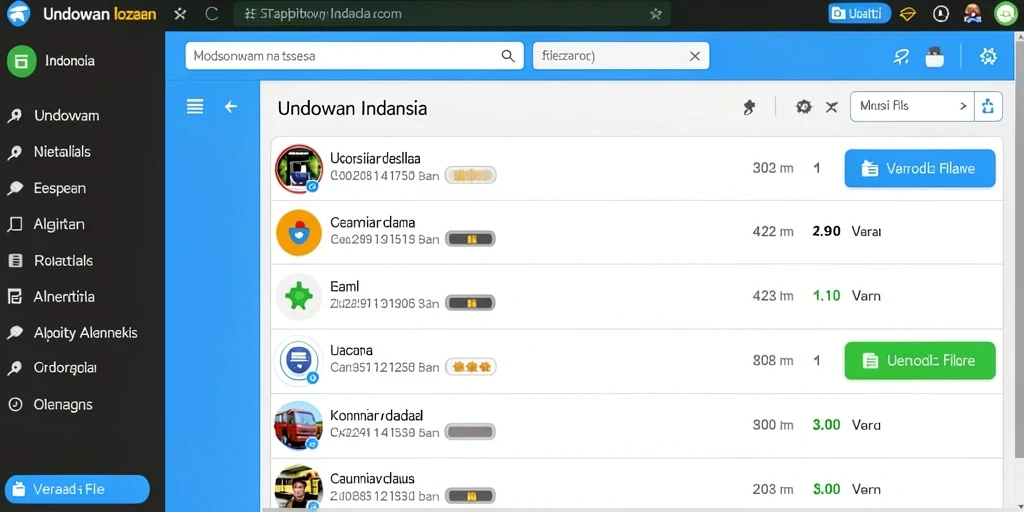Screen dimensions: 1024x512
Task: Open the orange Ceamiar dlama avatar
Action: [299, 232]
